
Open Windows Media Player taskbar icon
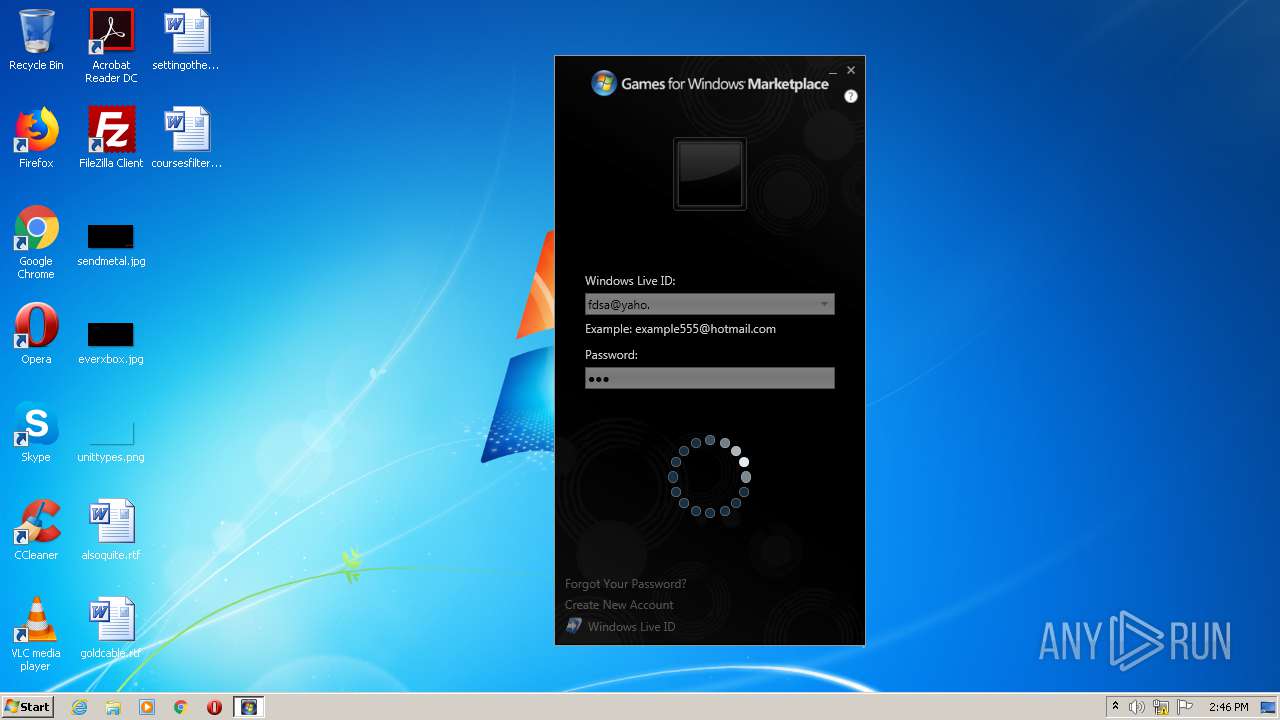[147, 707]
